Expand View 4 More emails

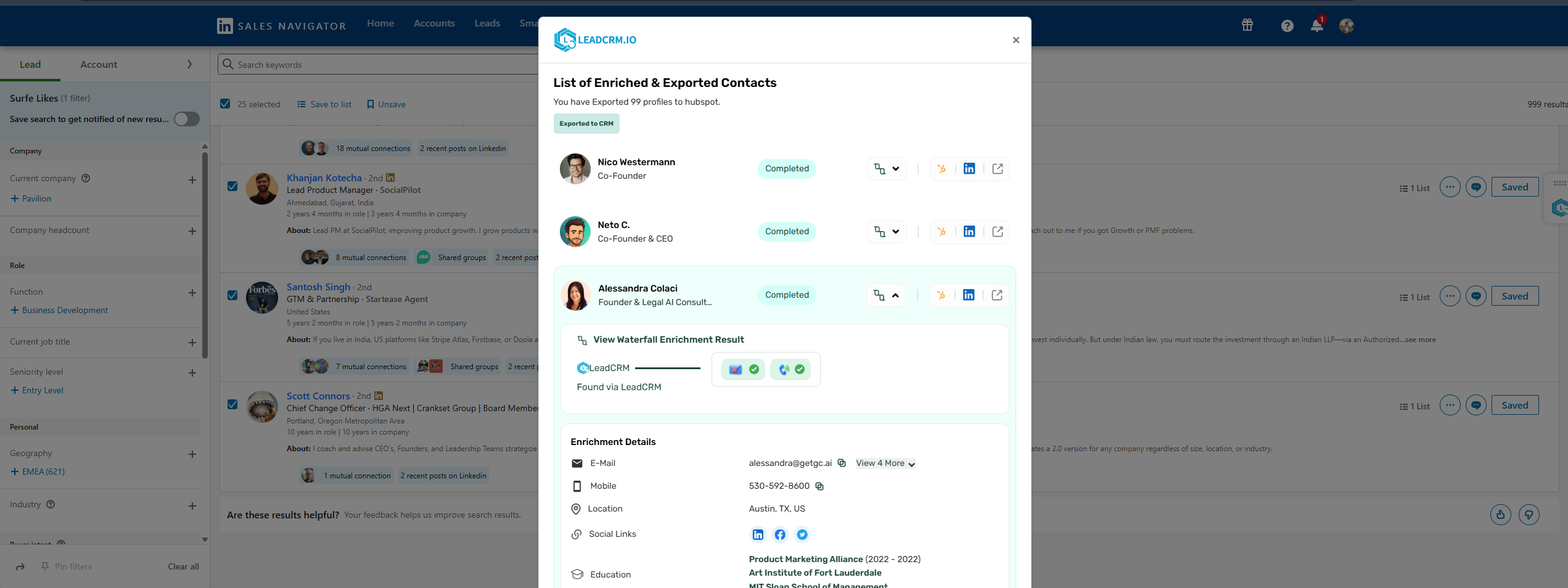point(885,463)
